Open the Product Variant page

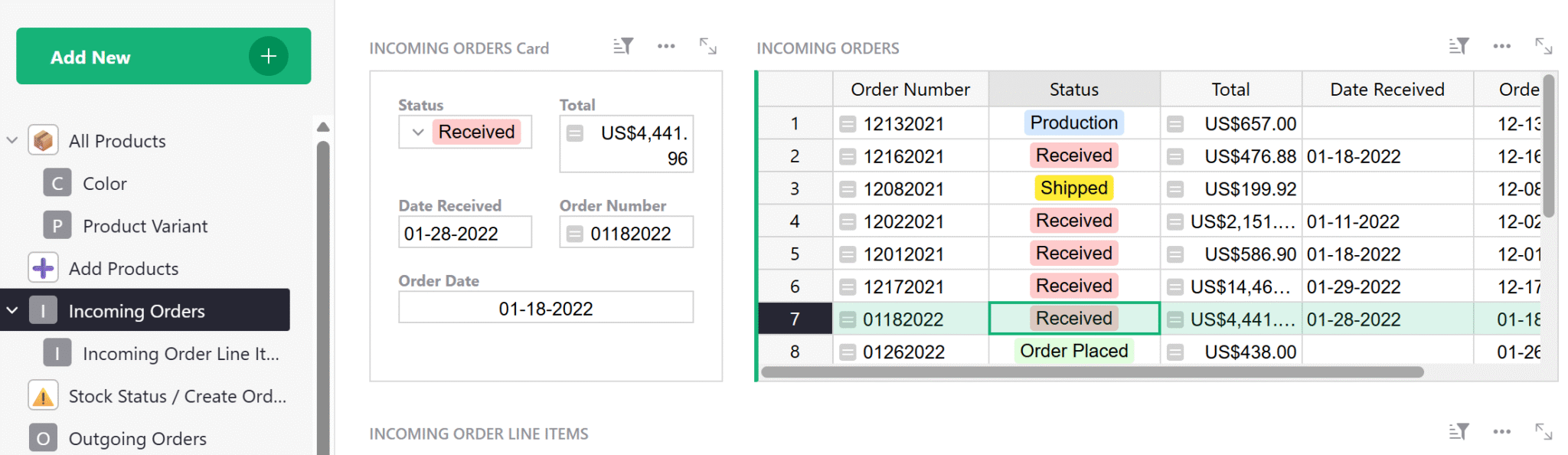(145, 226)
